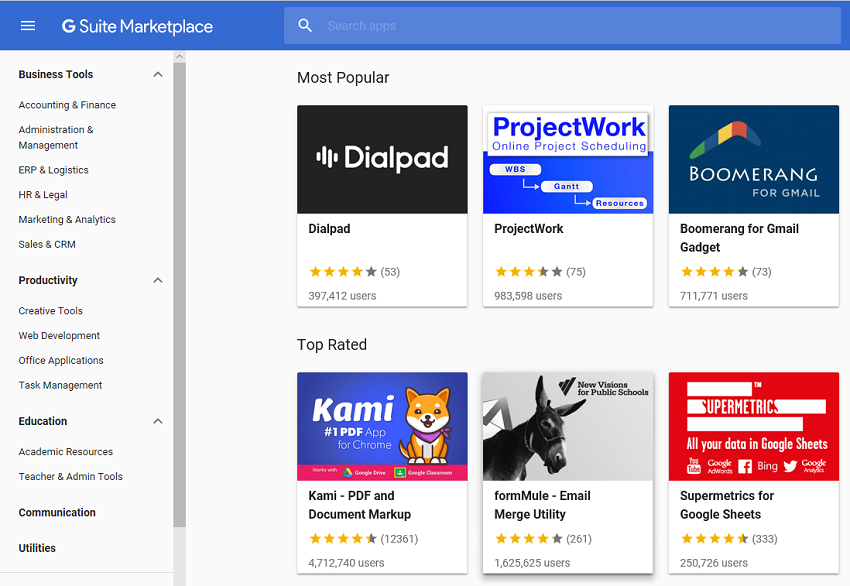Click the Dialpad app title
Screen dimensions: 850x586
(x=329, y=229)
